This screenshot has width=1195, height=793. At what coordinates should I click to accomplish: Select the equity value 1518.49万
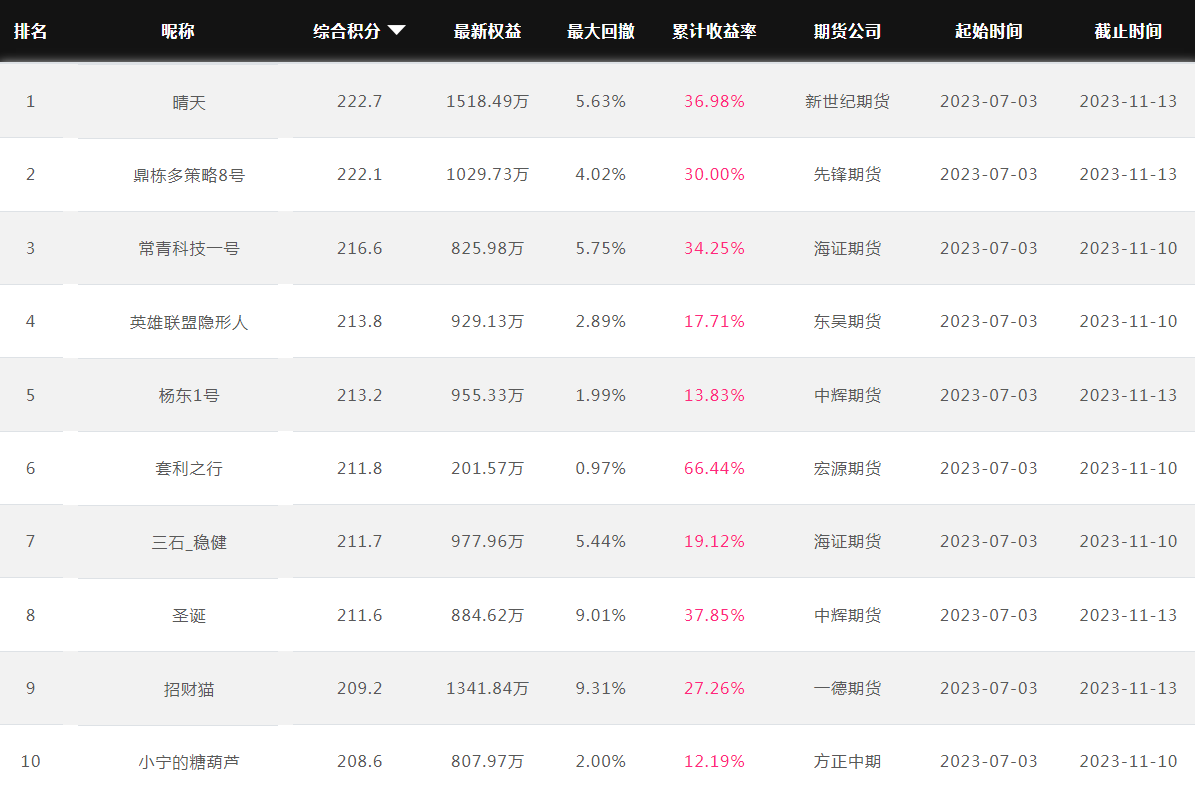click(488, 101)
